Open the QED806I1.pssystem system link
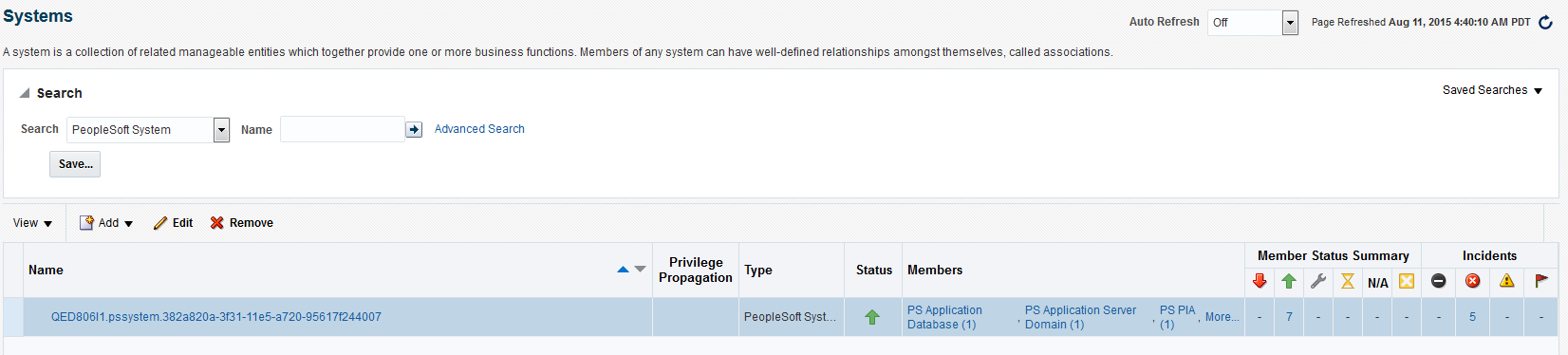Viewport: 1568px width, 355px height. [x=216, y=317]
